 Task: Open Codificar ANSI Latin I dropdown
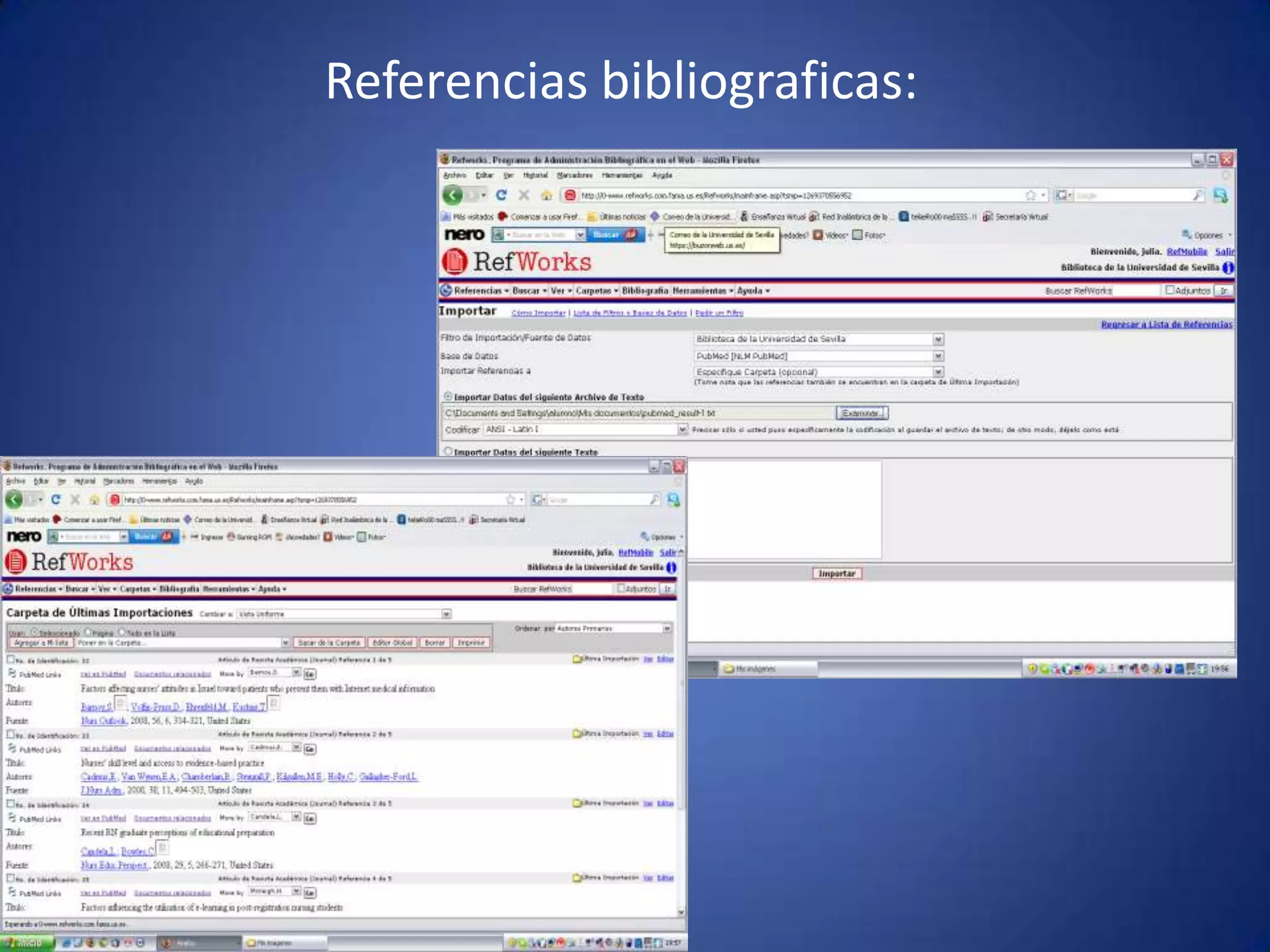point(585,429)
